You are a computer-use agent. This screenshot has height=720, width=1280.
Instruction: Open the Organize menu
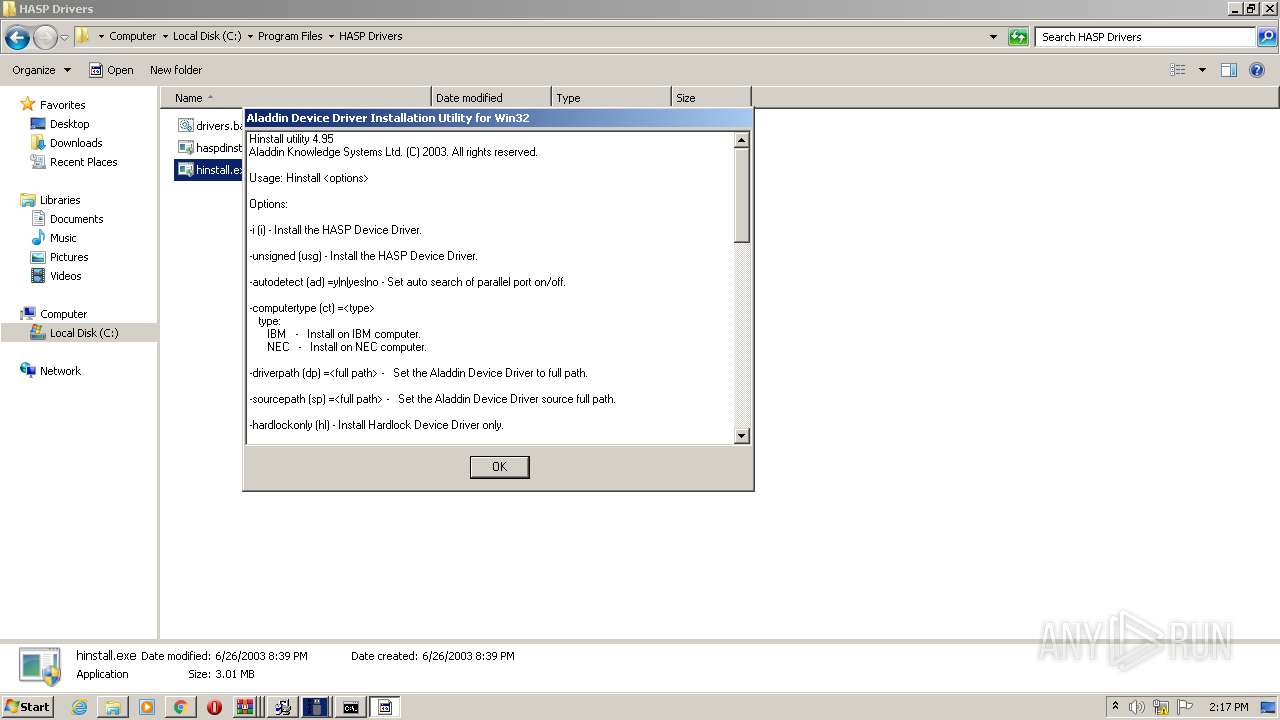coord(41,70)
